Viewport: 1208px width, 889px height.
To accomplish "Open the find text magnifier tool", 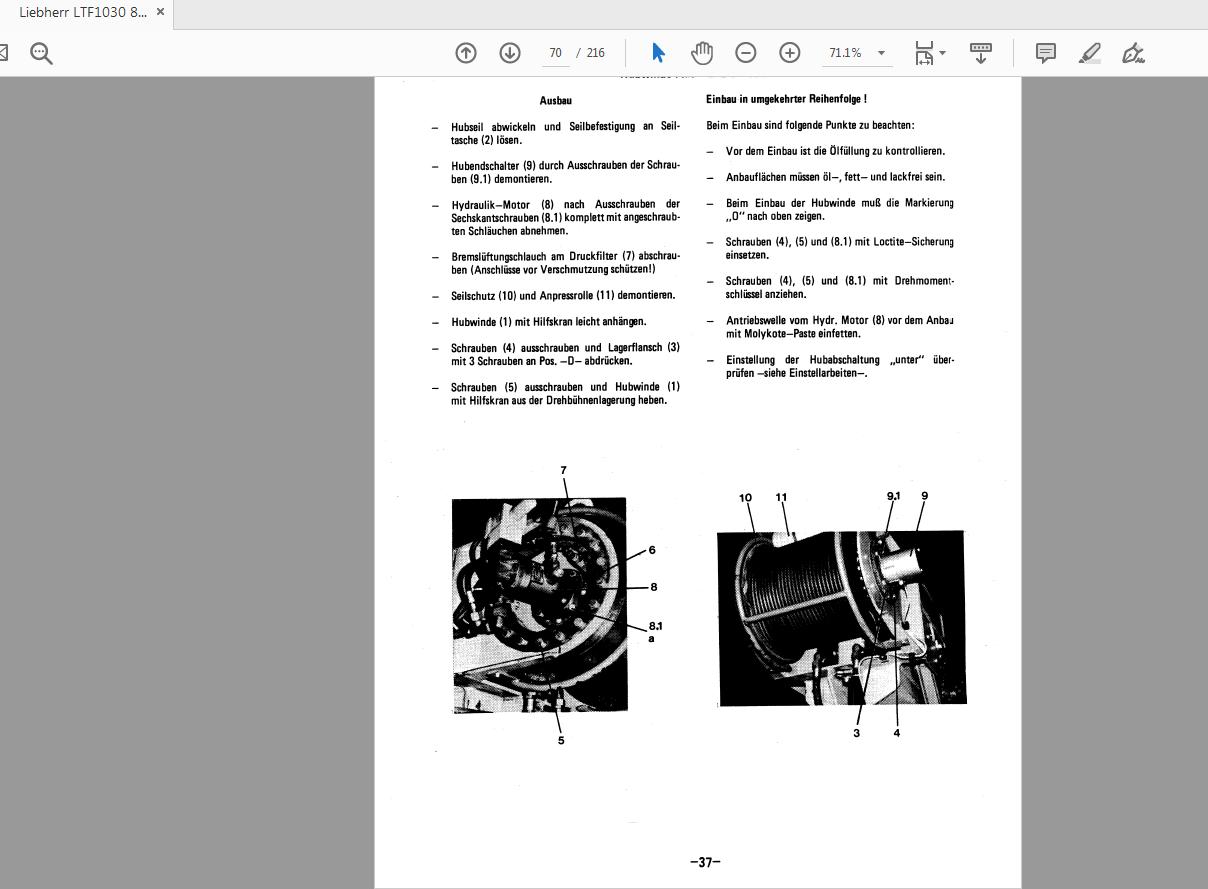I will (41, 53).
